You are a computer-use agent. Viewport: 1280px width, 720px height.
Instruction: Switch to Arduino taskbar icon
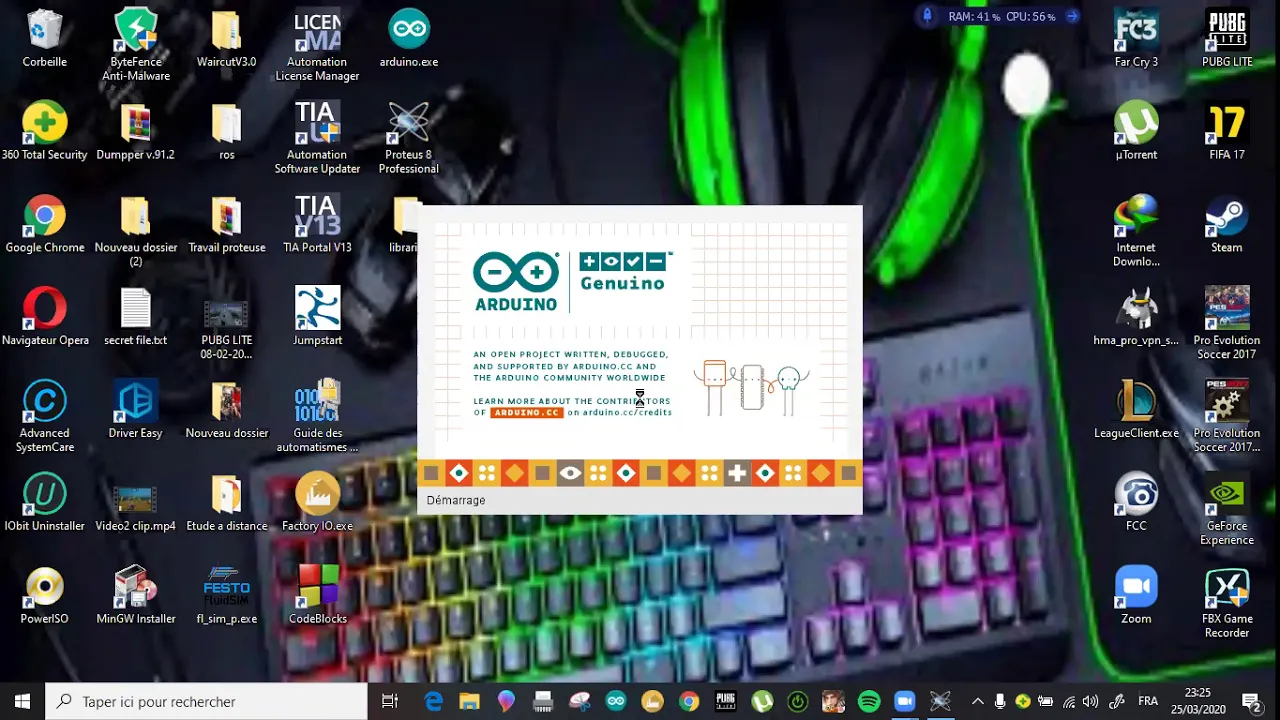pyautogui.click(x=616, y=702)
